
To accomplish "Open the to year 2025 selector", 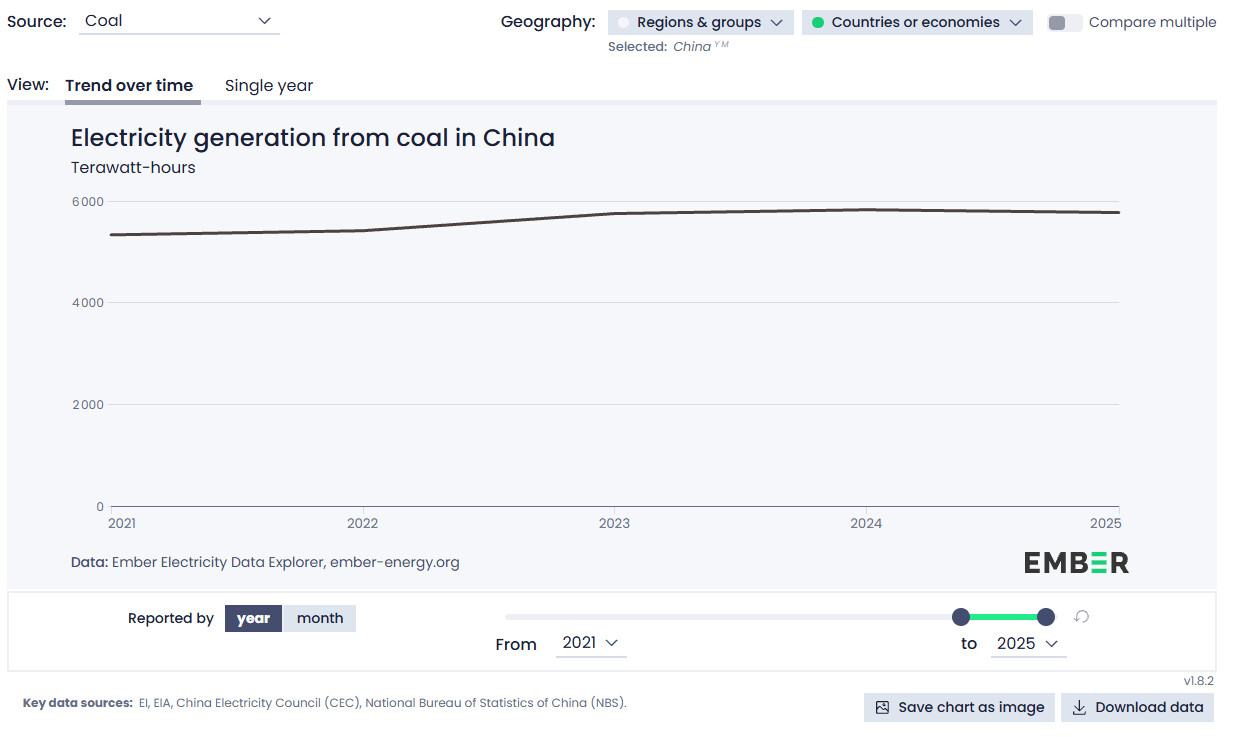I will [x=1028, y=644].
